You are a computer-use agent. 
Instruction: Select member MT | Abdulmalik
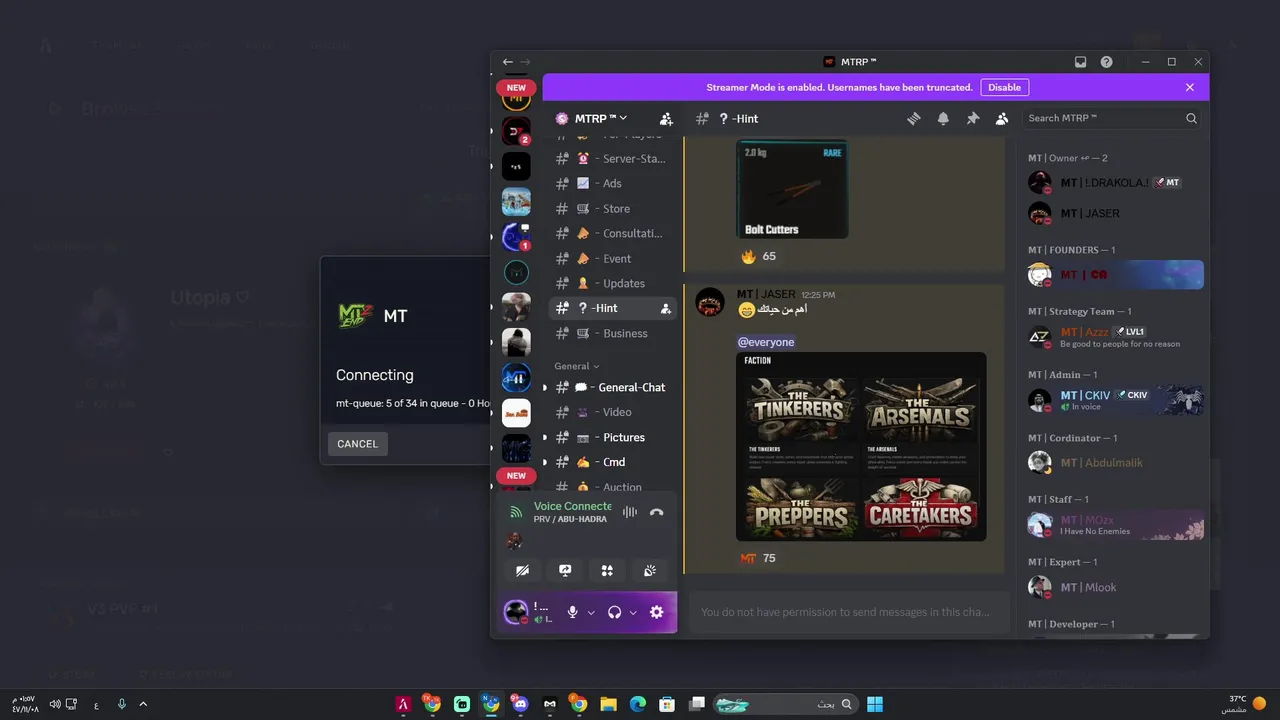coord(1114,462)
